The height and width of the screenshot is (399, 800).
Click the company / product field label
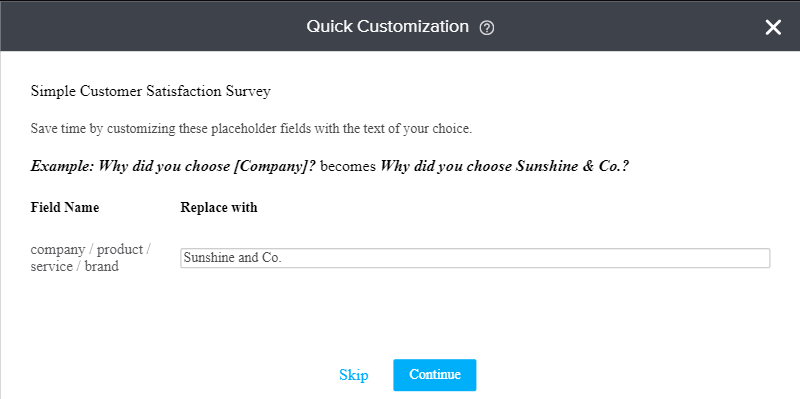tap(90, 250)
